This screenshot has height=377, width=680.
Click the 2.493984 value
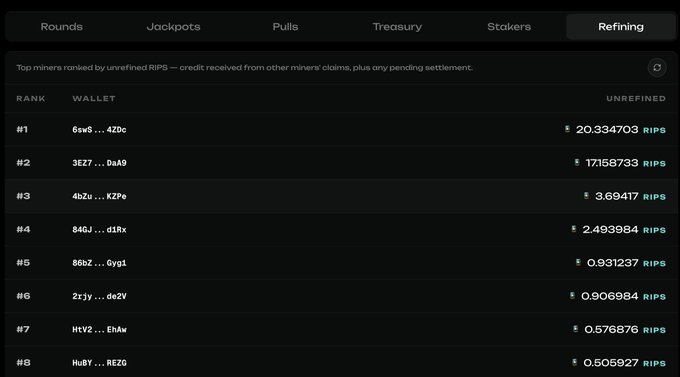tap(610, 229)
